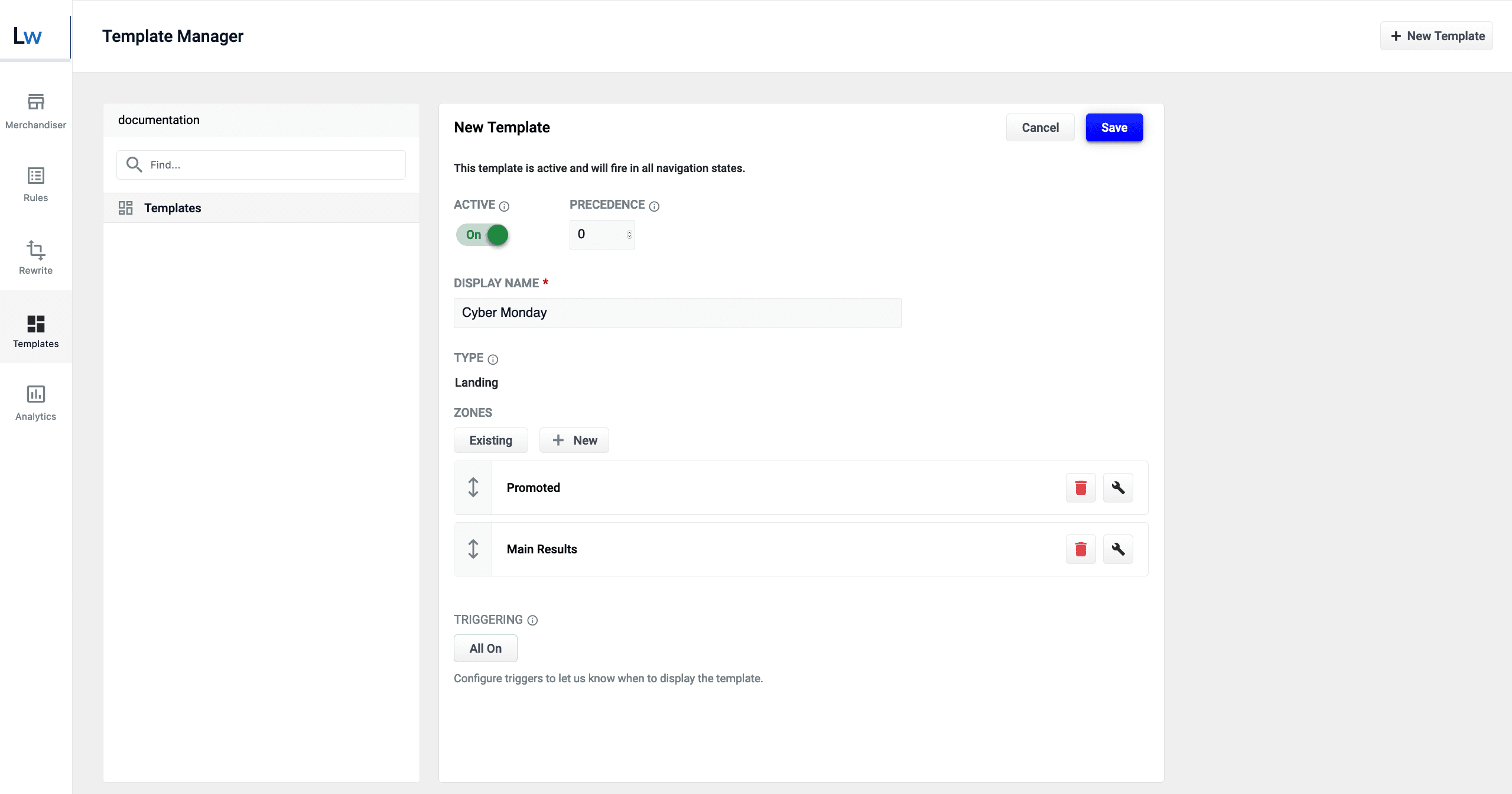Click the Landing type value
The image size is (1512, 794).
[x=476, y=383]
